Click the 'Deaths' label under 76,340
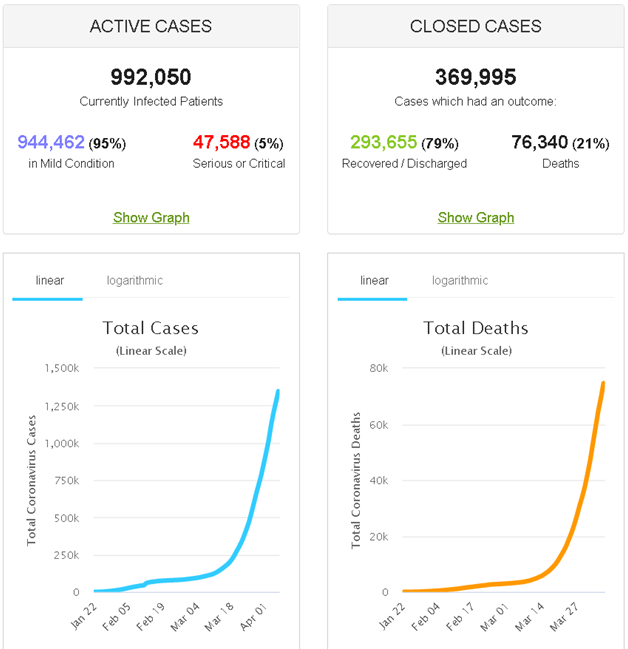This screenshot has width=628, height=649. [561, 163]
